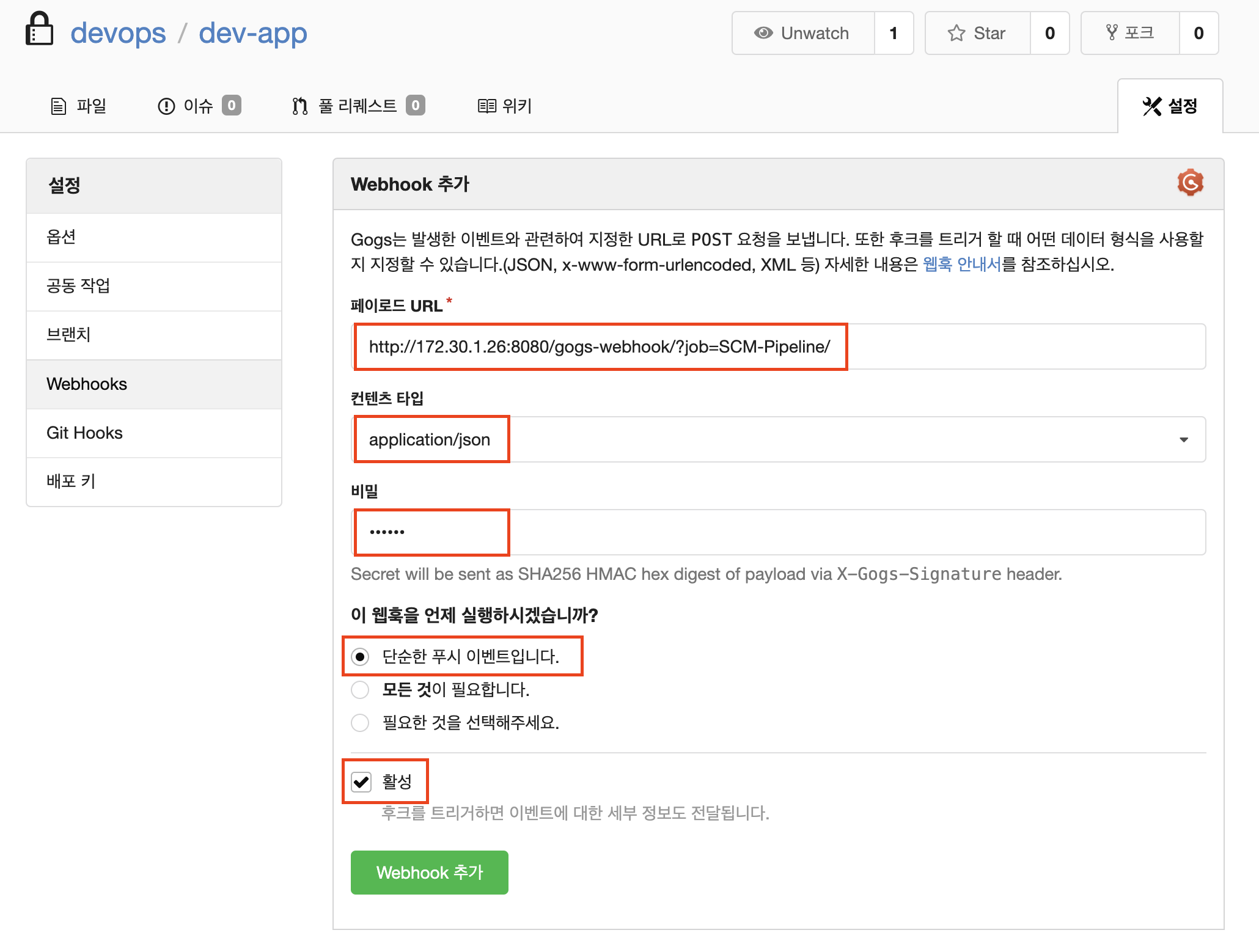Click the eye icon on Unwatch button
Image resolution: width=1259 pixels, height=952 pixels.
pos(763,33)
